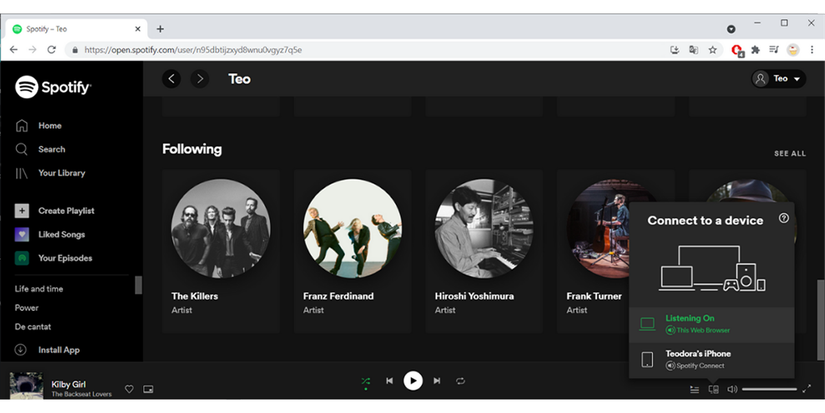Click Hiroshi Yoshimura artist name
Image resolution: width=825 pixels, height=413 pixels.
click(x=474, y=296)
